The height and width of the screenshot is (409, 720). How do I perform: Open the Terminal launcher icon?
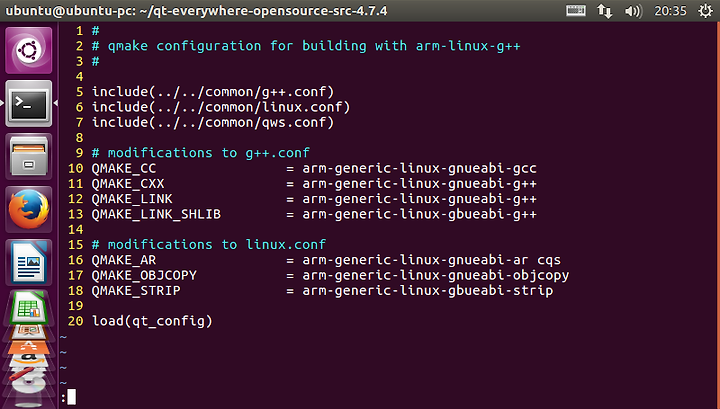(x=28, y=103)
